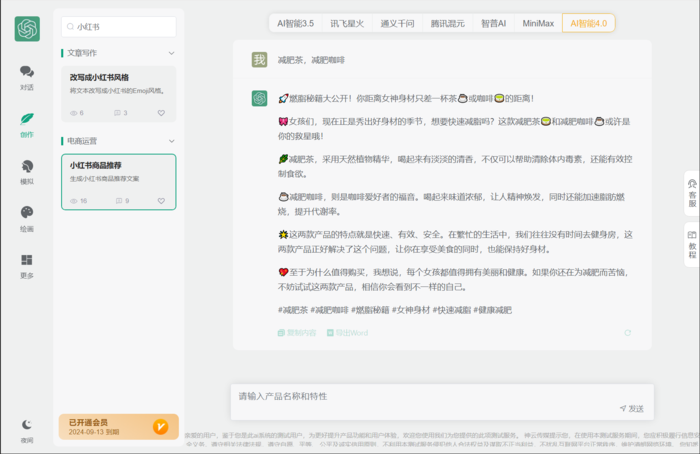Favorite the 小红书商品推荐 card with heart
Viewport: 700px width, 454px height.
[161, 201]
